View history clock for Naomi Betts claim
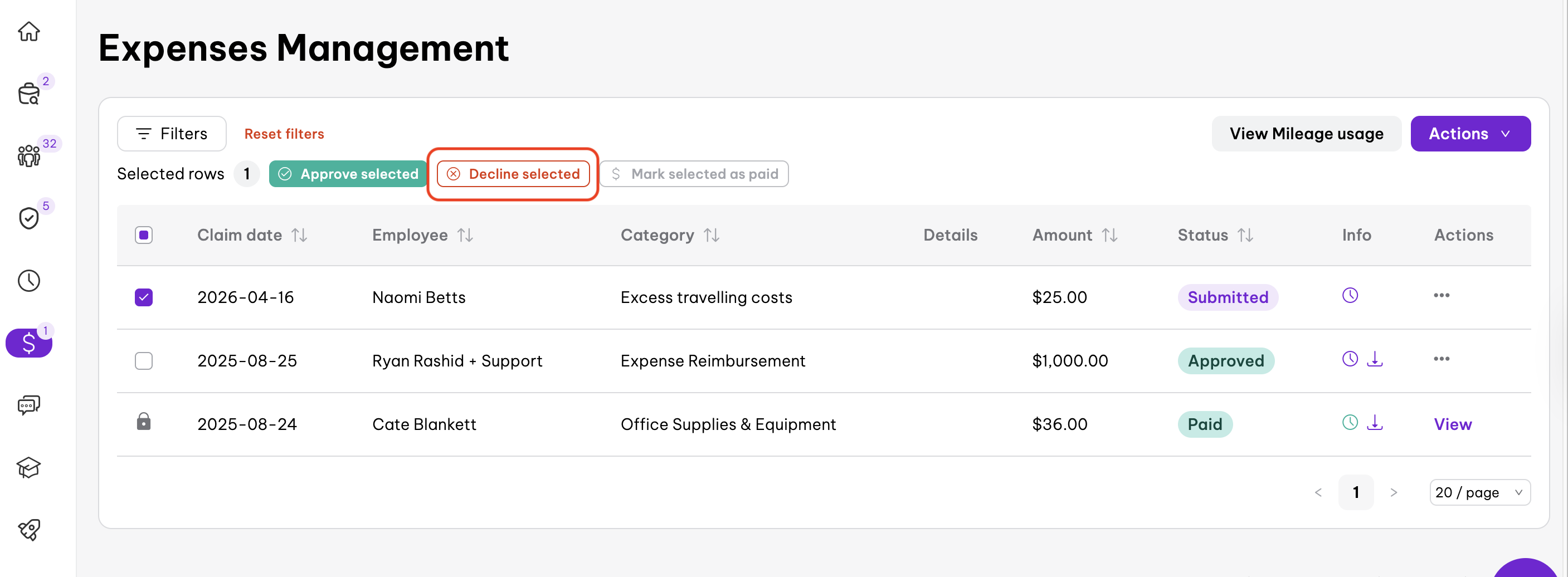Image resolution: width=1568 pixels, height=577 pixels. [1350, 296]
